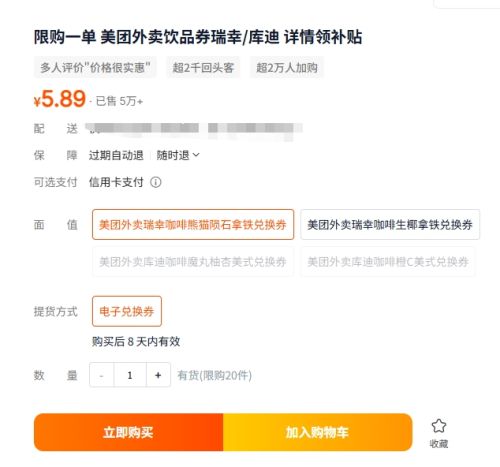Click the 超2千回头客 tag

coord(203,68)
